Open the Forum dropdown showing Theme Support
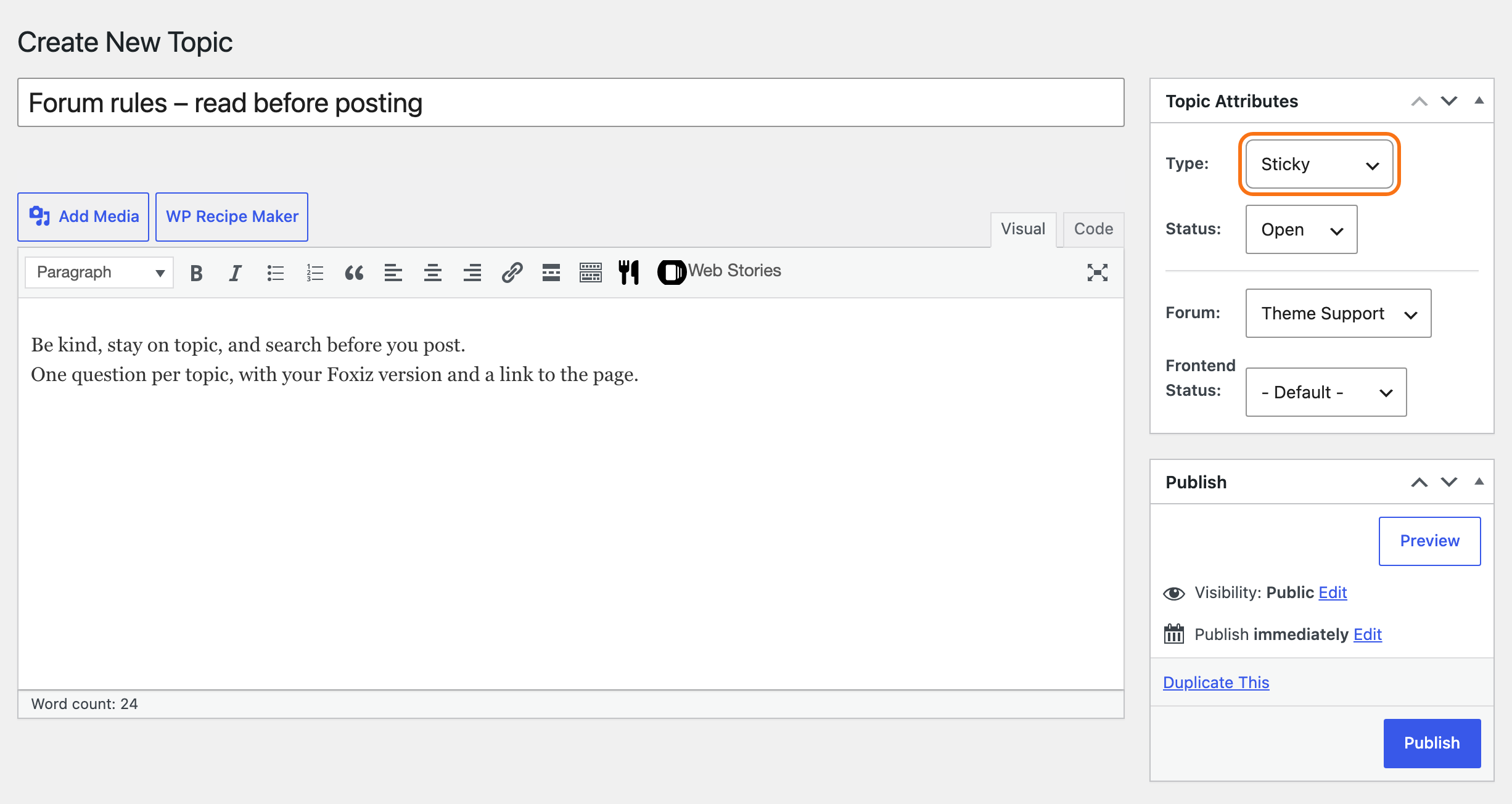 (1338, 313)
